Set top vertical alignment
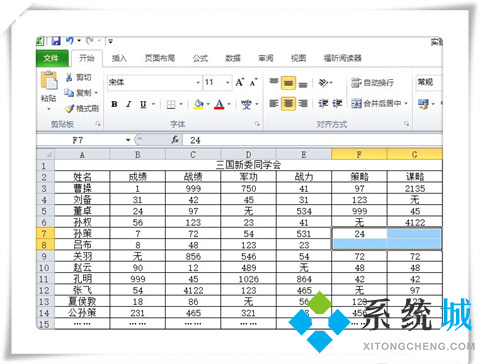The width and height of the screenshot is (480, 364). [x=274, y=82]
